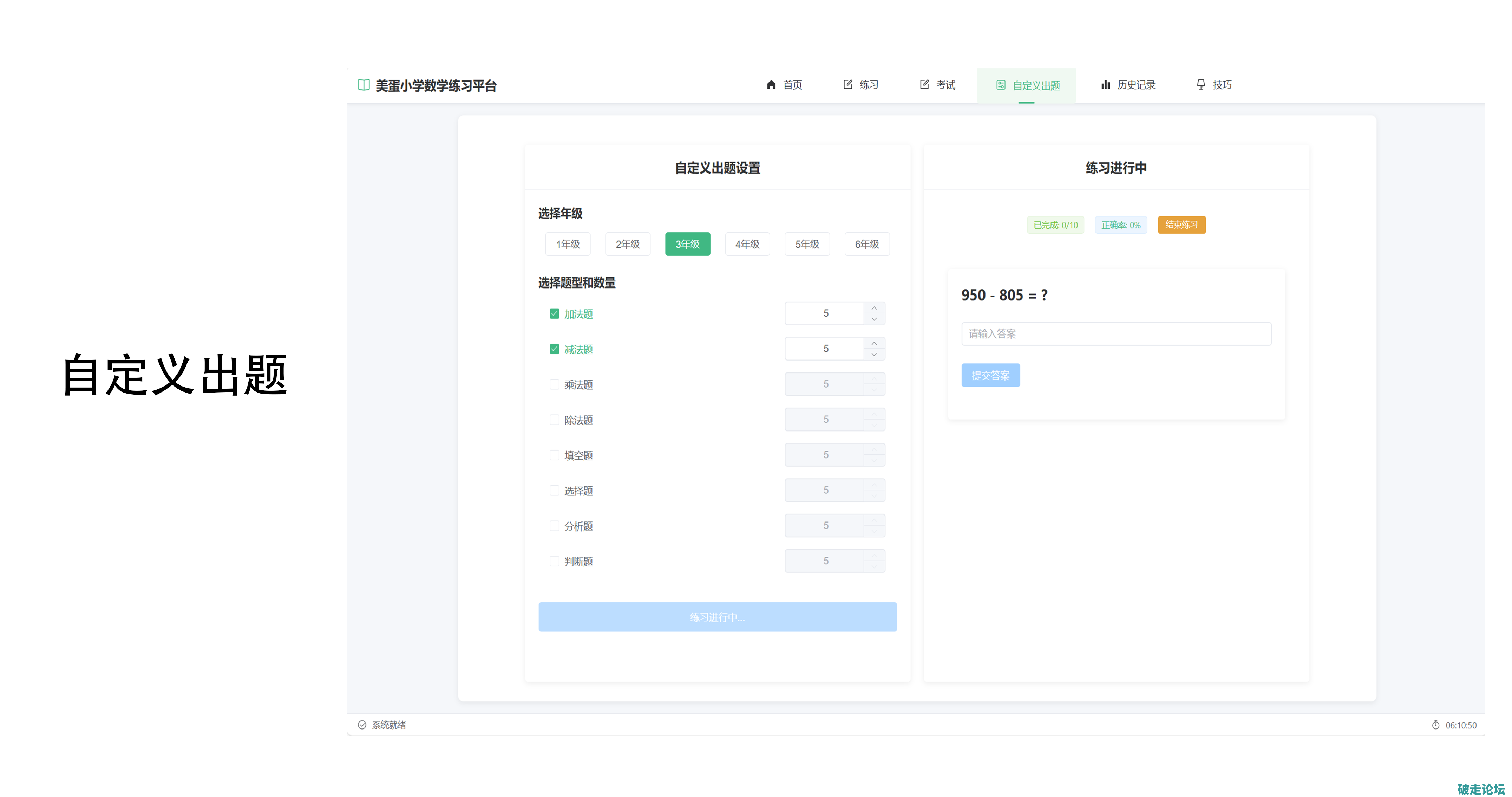This screenshot has width=1512, height=797.
Task: Decrease 加法题 count with down arrow
Action: [x=874, y=319]
